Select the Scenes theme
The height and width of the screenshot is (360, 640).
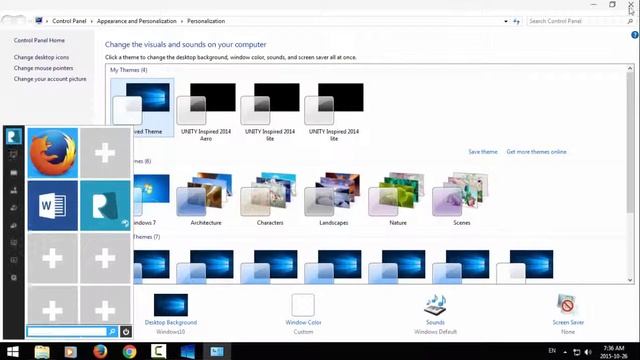pyautogui.click(x=462, y=198)
